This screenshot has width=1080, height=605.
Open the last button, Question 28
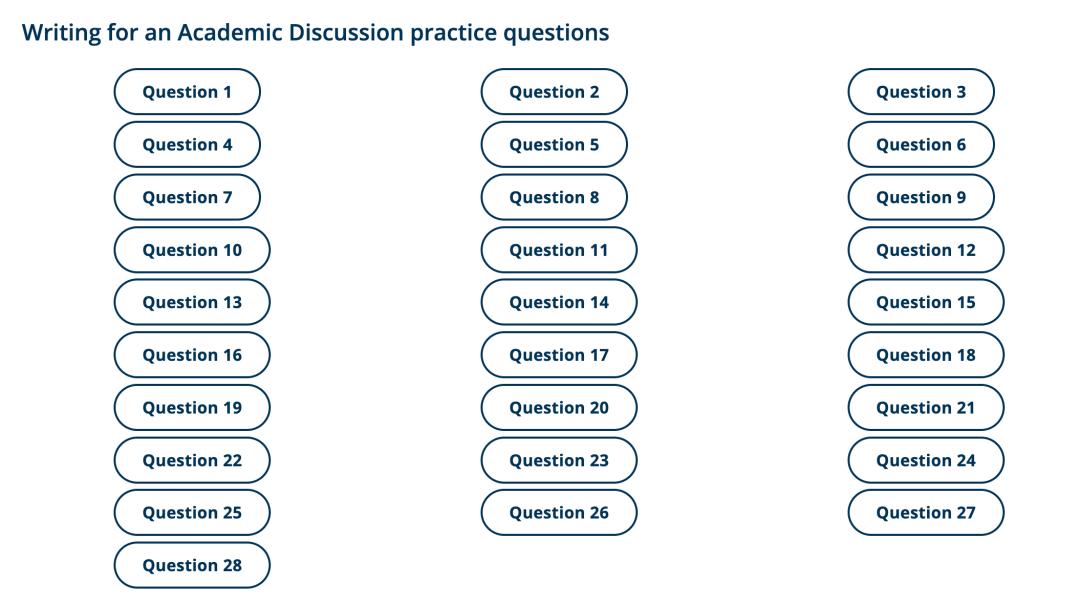[192, 565]
